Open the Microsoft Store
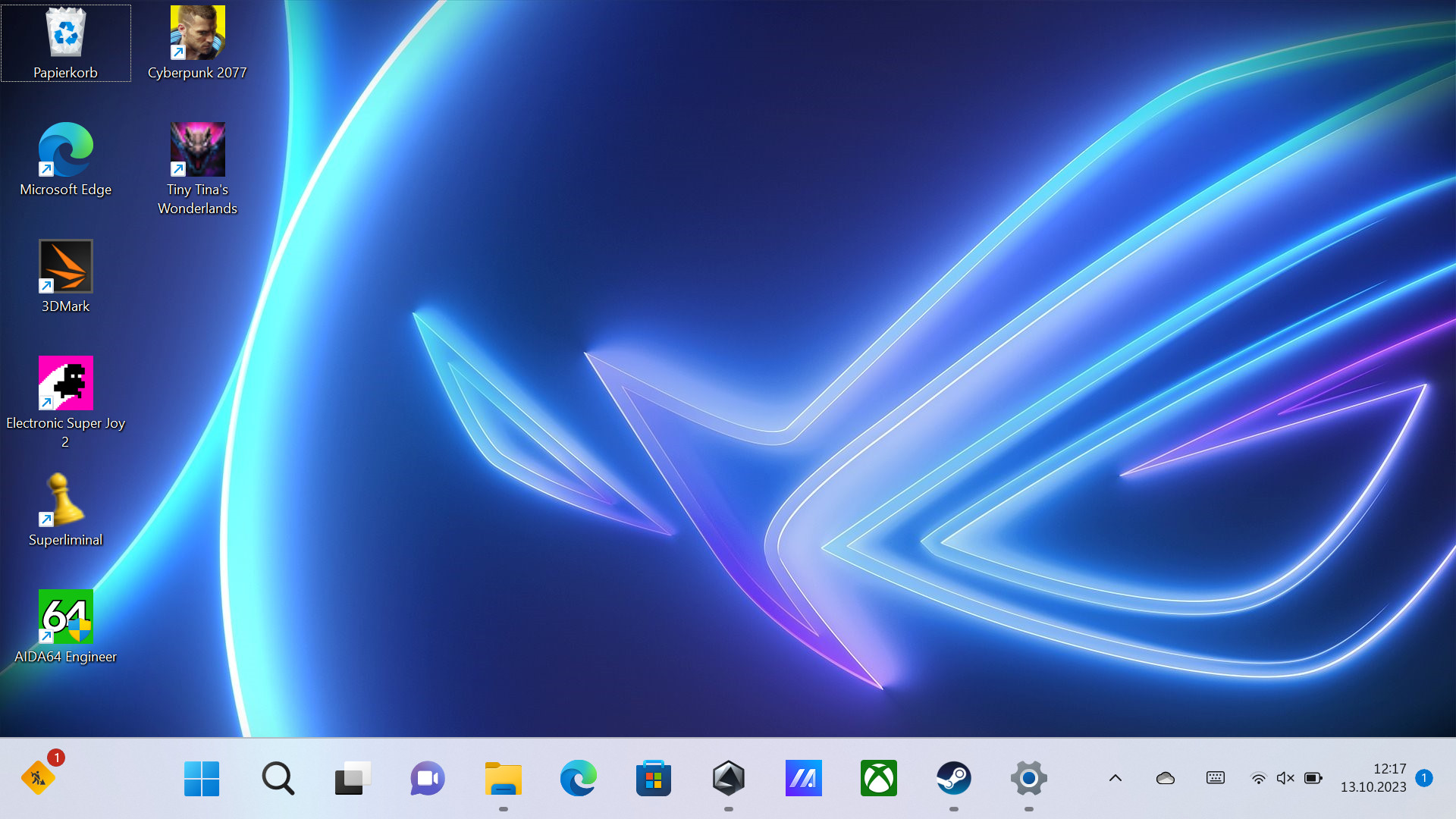This screenshot has height=819, width=1456. [x=653, y=778]
